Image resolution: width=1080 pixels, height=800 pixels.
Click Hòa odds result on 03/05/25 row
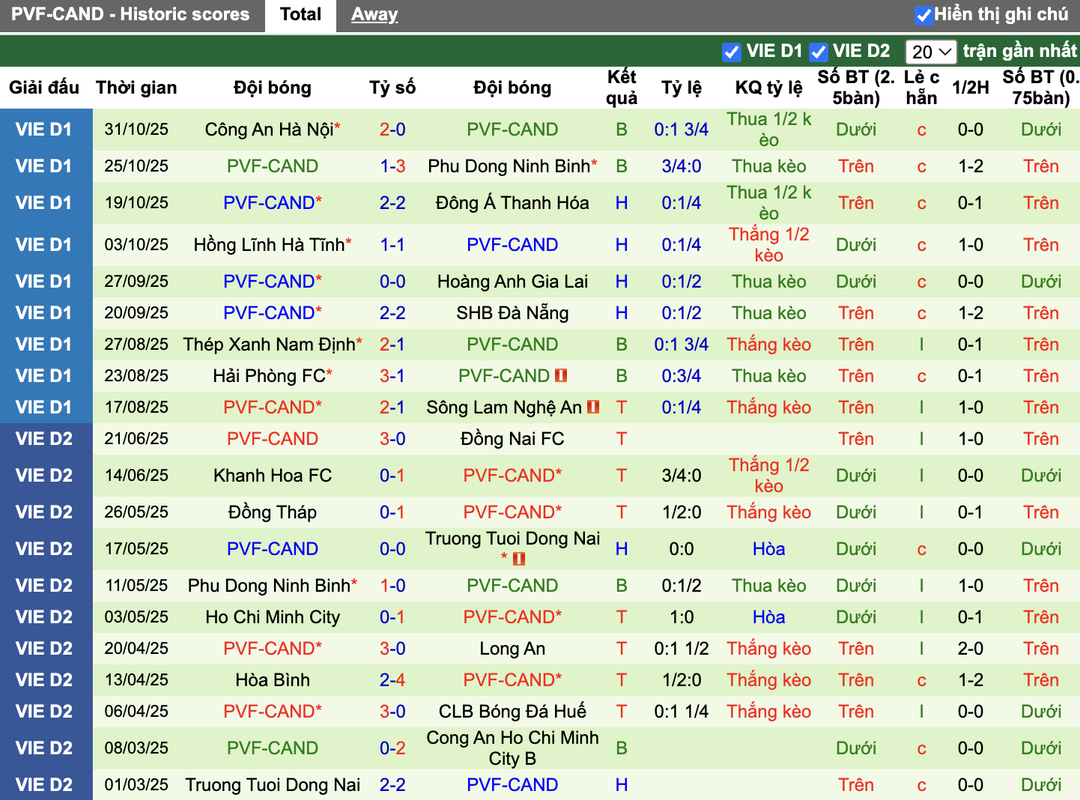click(x=769, y=617)
